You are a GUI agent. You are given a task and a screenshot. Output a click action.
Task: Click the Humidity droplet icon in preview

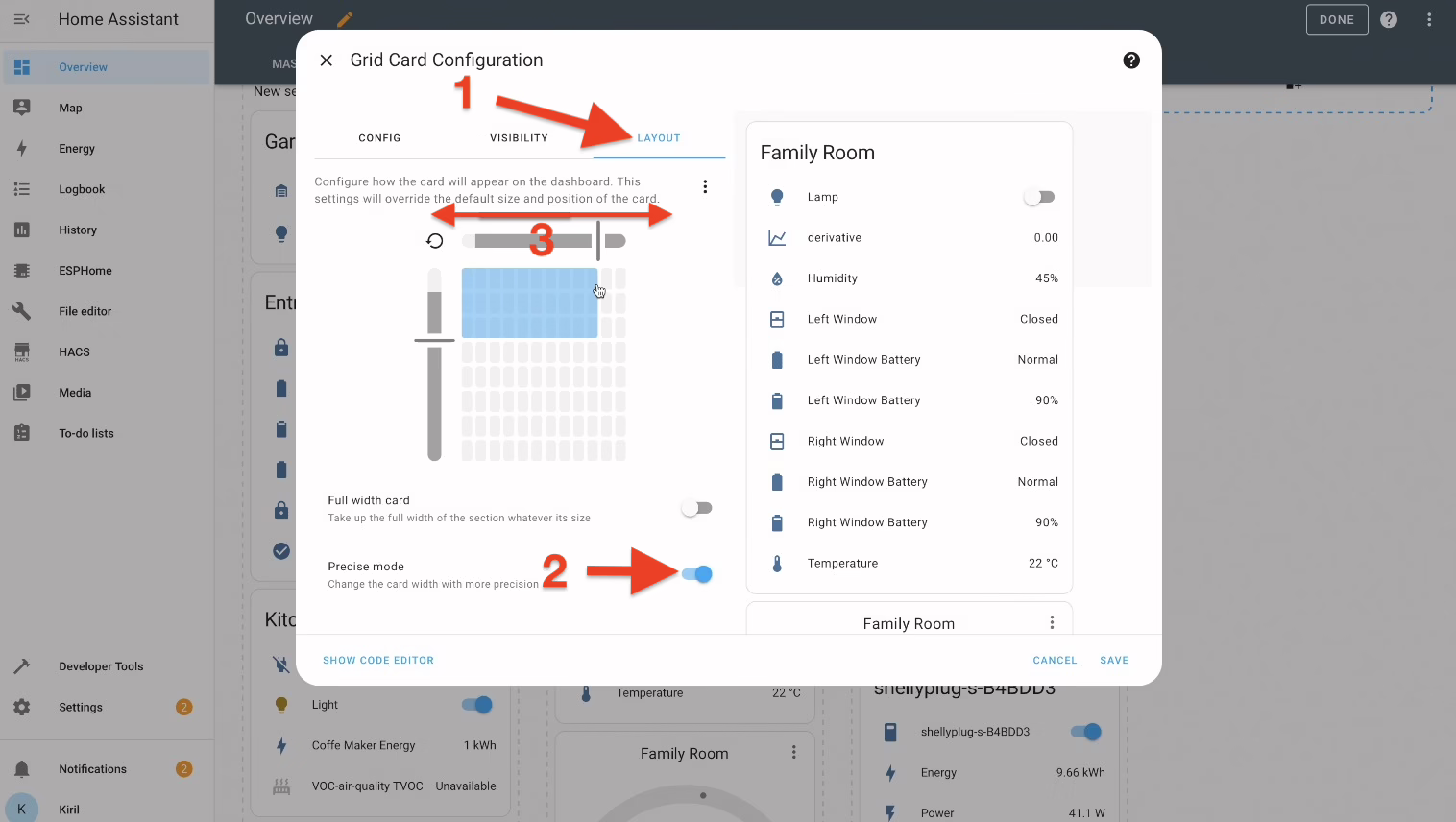777,278
